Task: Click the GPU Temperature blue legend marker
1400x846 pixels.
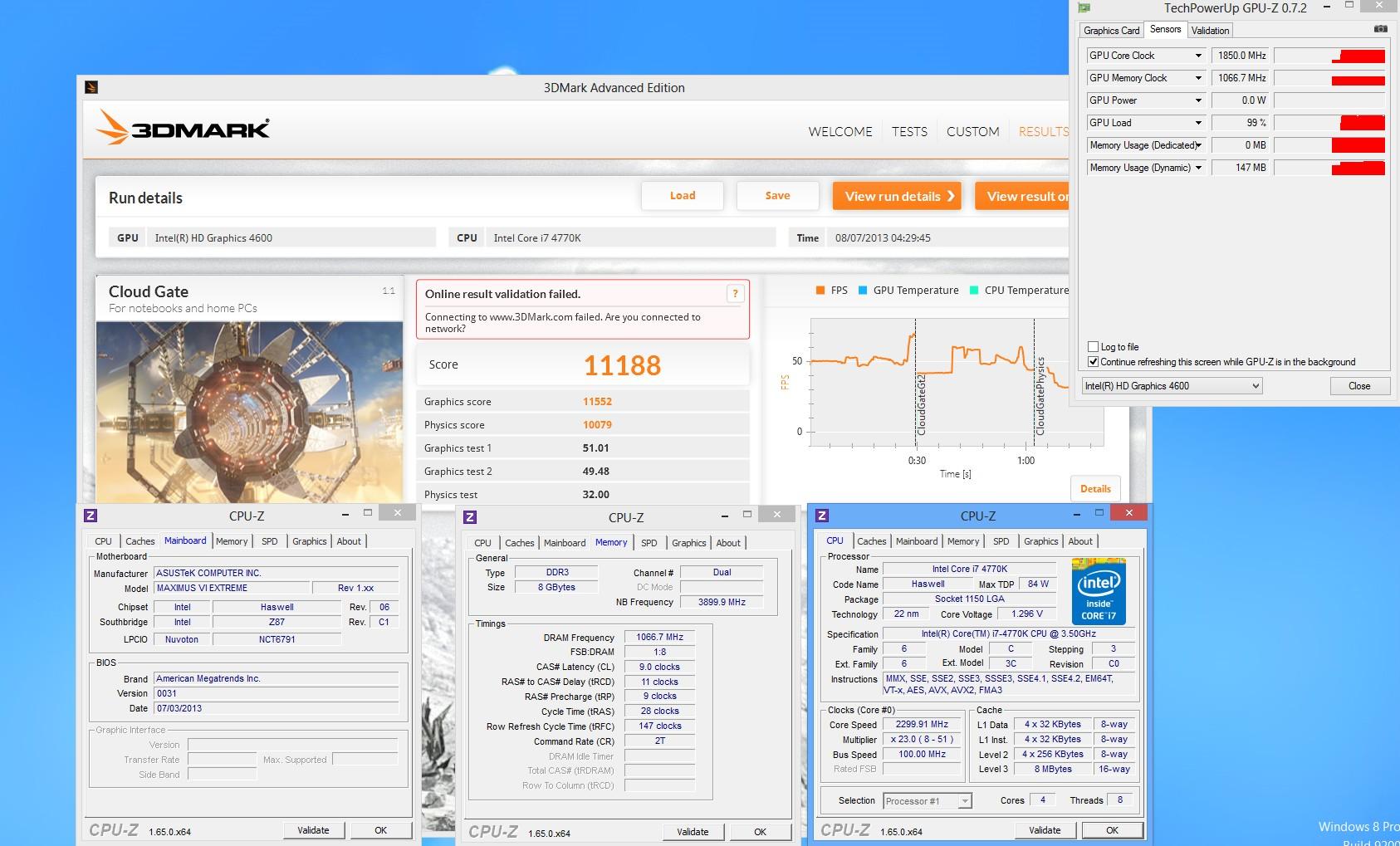Action: pyautogui.click(x=863, y=290)
